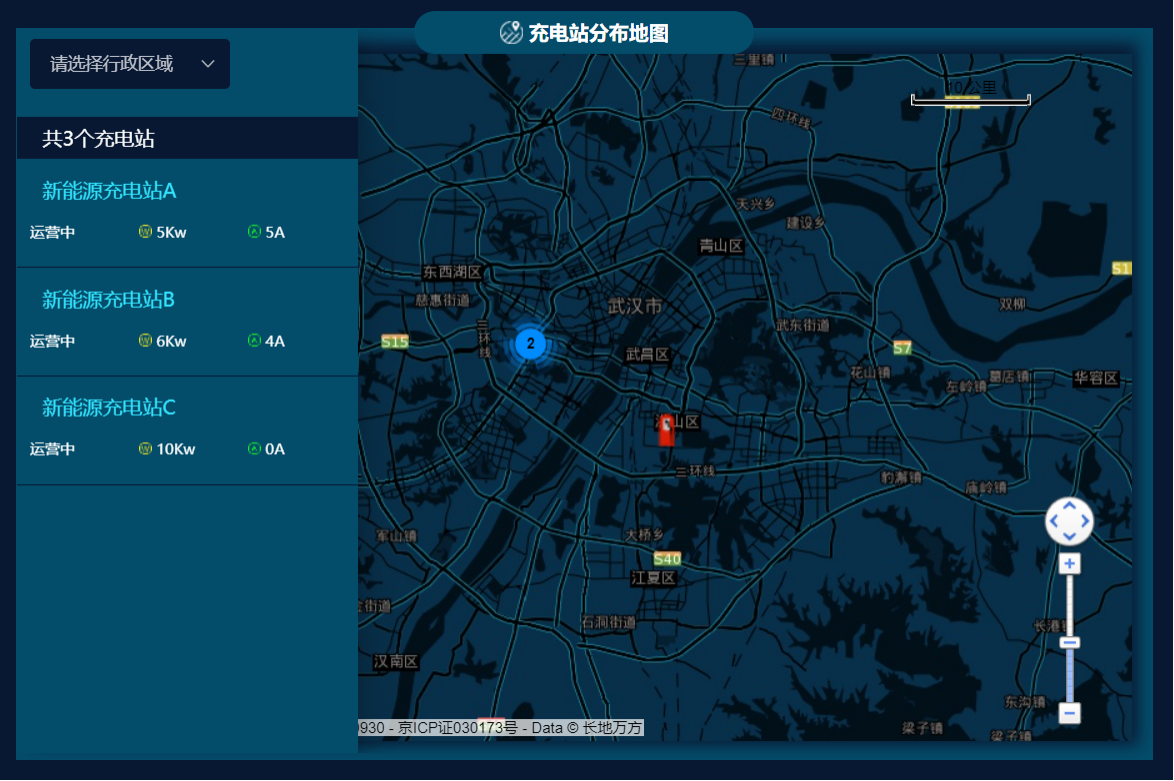
Task: Open the 请选择行政区域 dropdown
Action: [x=129, y=63]
